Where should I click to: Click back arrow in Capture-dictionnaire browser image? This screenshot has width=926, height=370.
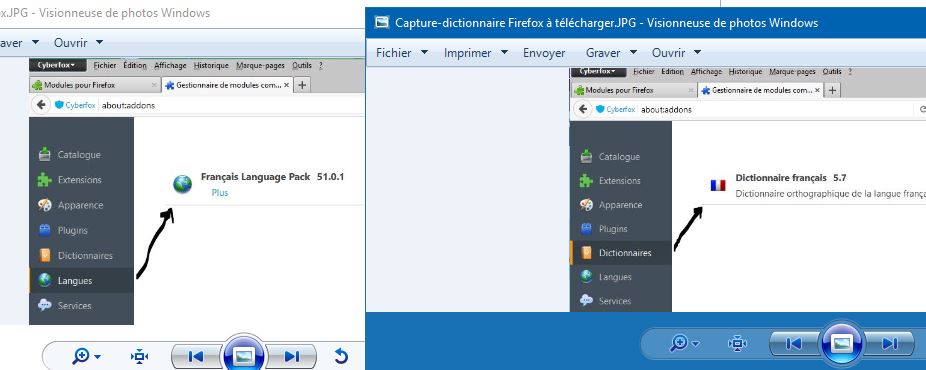tap(582, 109)
